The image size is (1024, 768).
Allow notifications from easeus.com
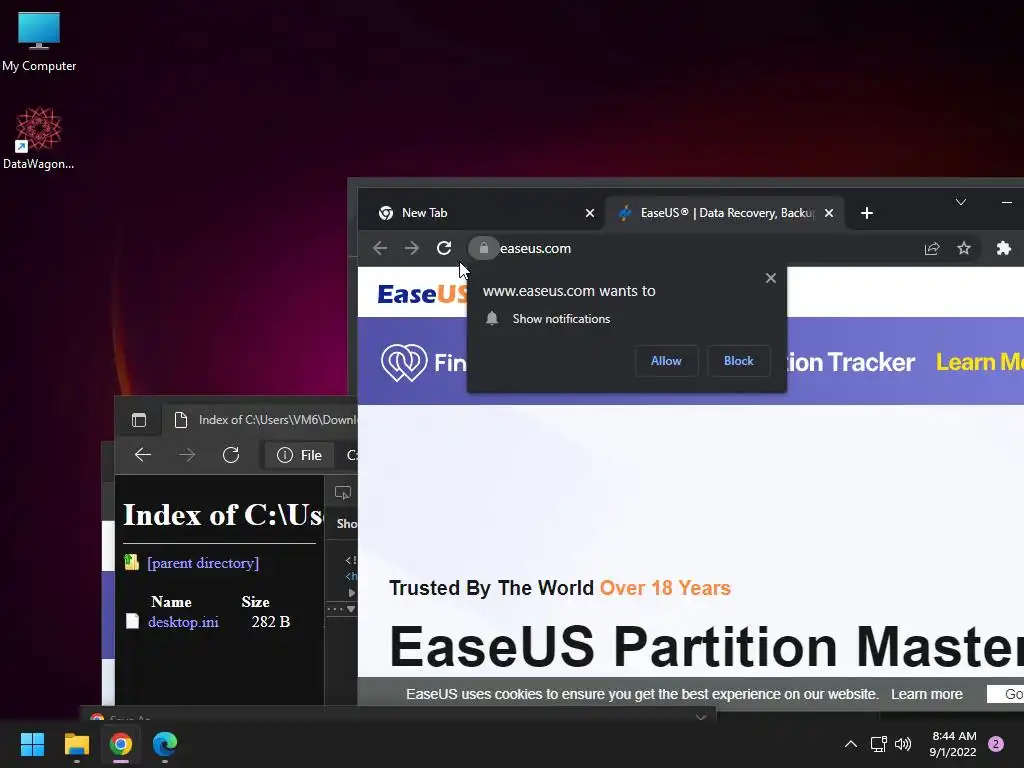666,361
